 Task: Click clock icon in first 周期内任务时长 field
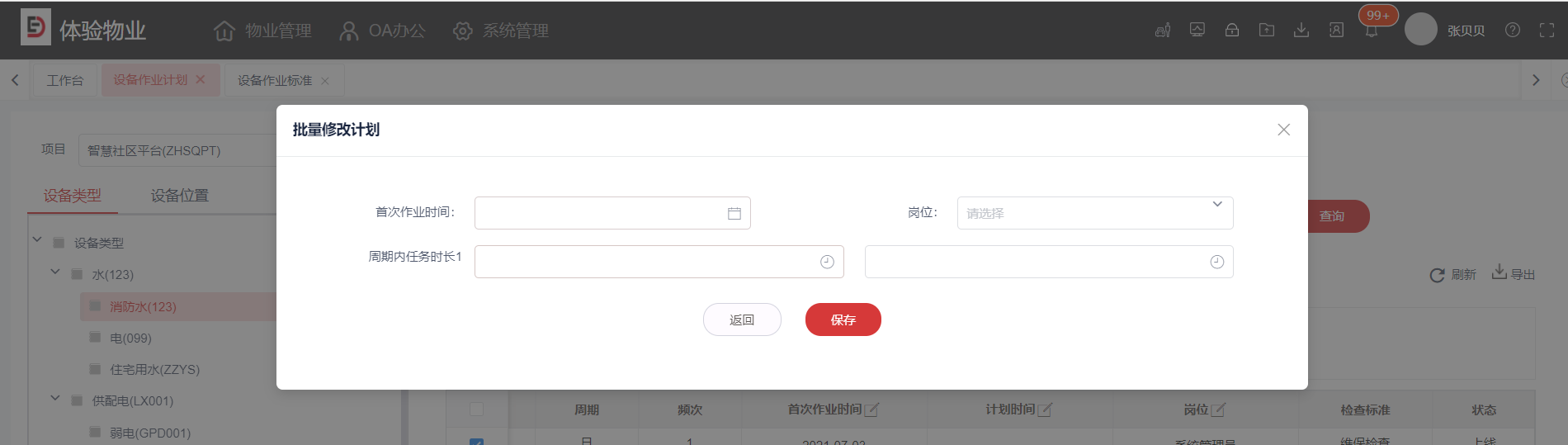point(827,262)
